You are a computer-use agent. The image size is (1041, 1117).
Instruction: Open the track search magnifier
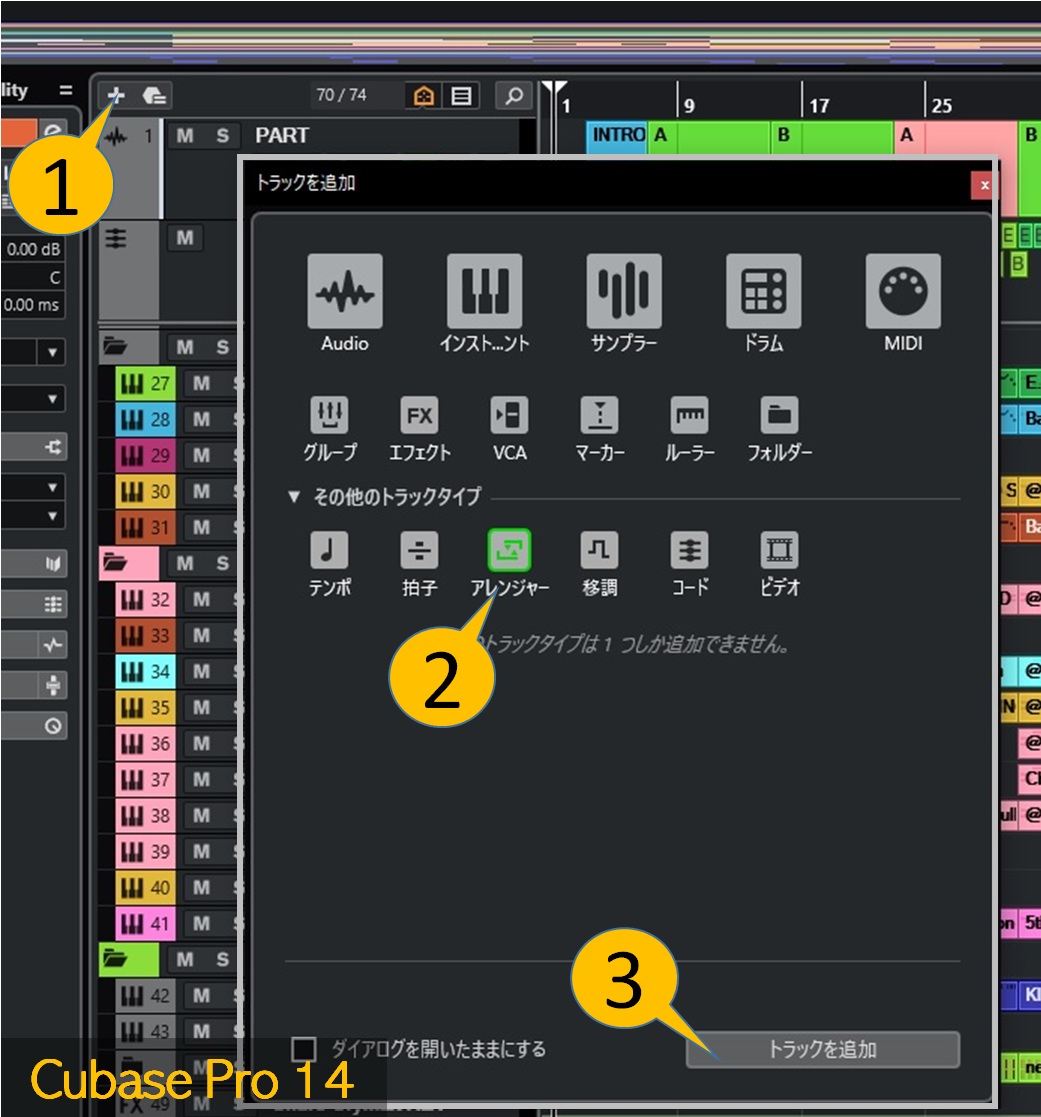click(x=514, y=95)
